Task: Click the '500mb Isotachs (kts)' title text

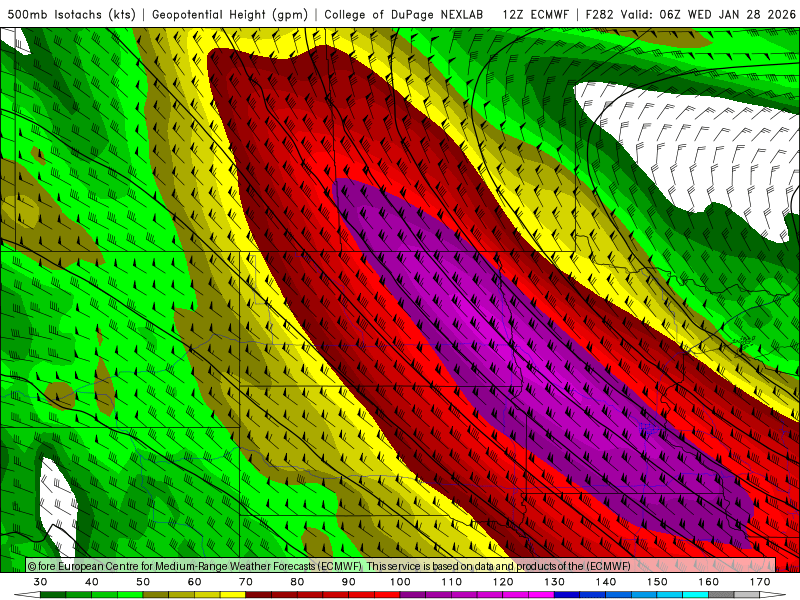Action: 71,14
